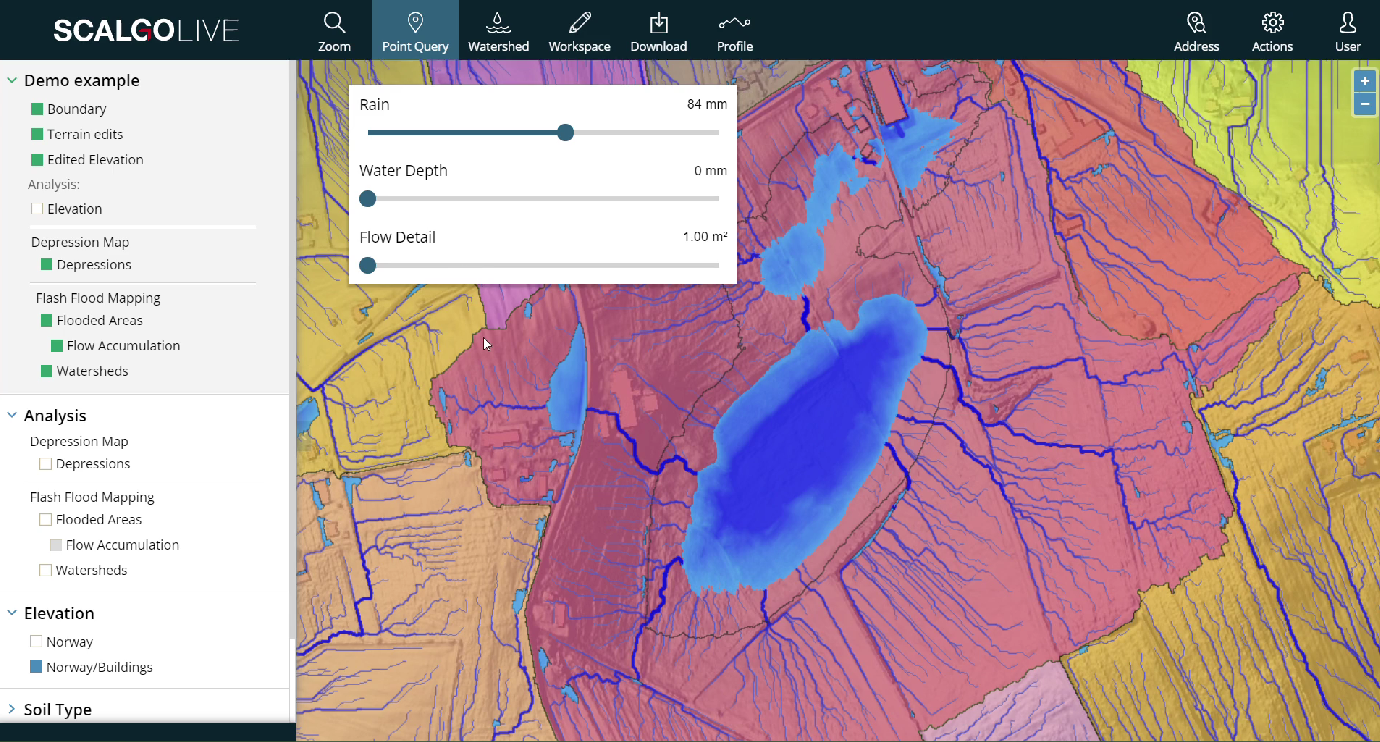Click the SCALGO LIVE logo

click(146, 30)
